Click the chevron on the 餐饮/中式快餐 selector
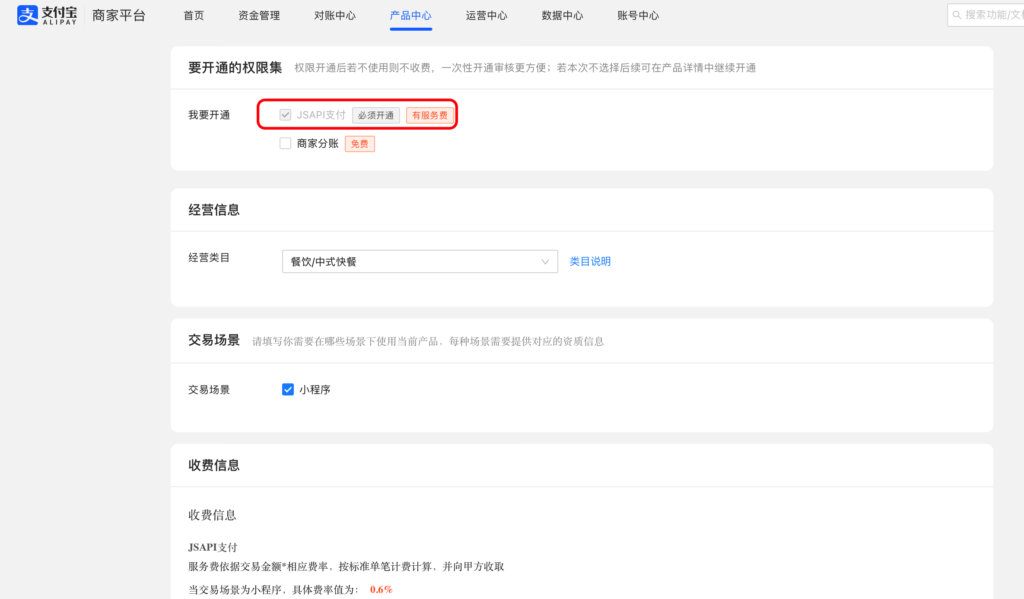The height and width of the screenshot is (599, 1024). click(546, 261)
